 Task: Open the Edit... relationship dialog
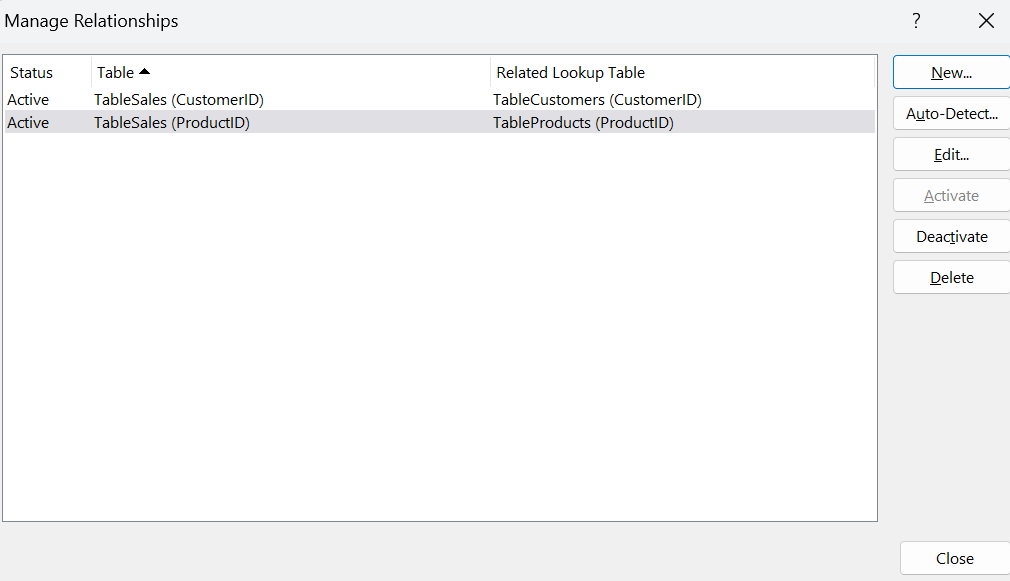(951, 155)
